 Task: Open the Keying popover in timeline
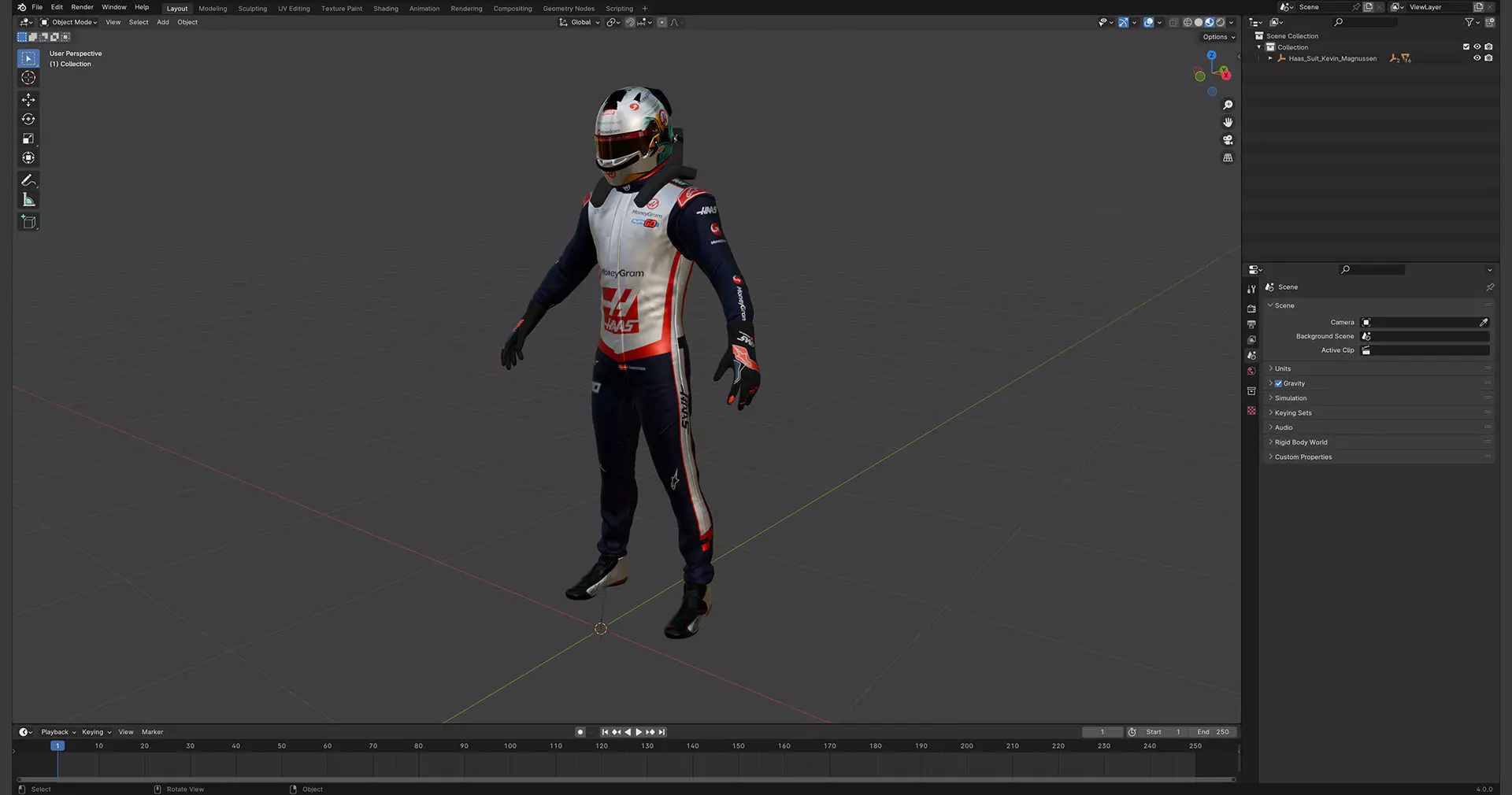(x=97, y=732)
